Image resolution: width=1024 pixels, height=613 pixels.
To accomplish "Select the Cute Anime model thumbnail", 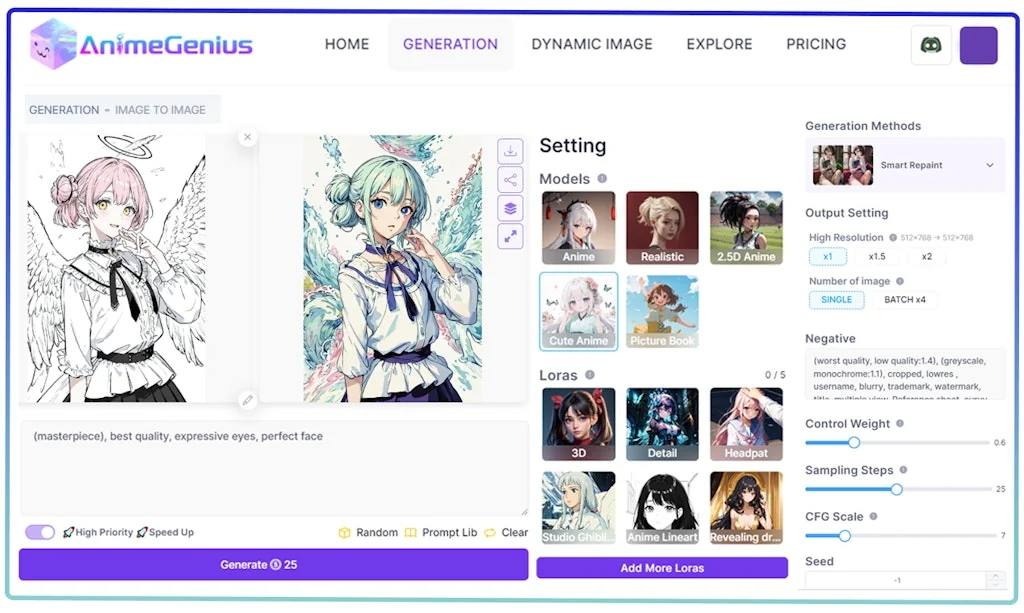I will tap(578, 310).
